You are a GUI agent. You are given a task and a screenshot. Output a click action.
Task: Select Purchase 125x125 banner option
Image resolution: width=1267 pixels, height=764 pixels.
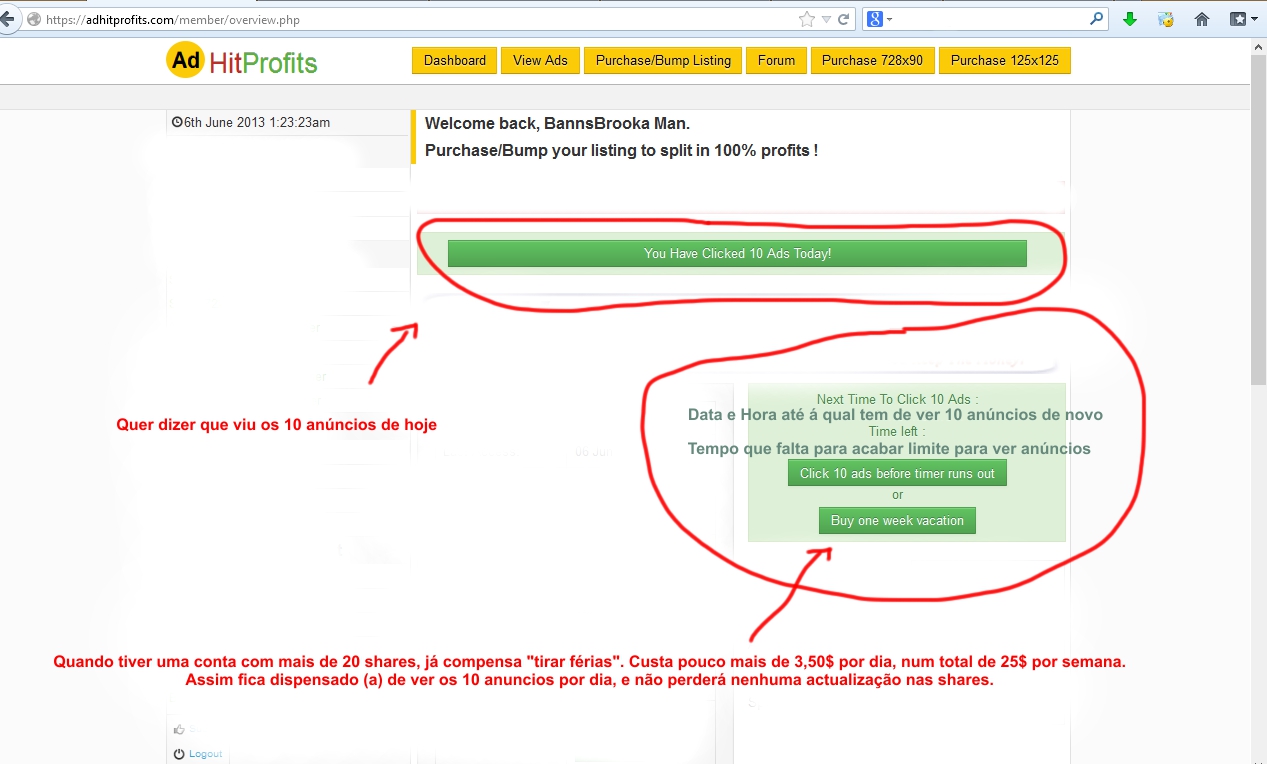[x=1005, y=60]
